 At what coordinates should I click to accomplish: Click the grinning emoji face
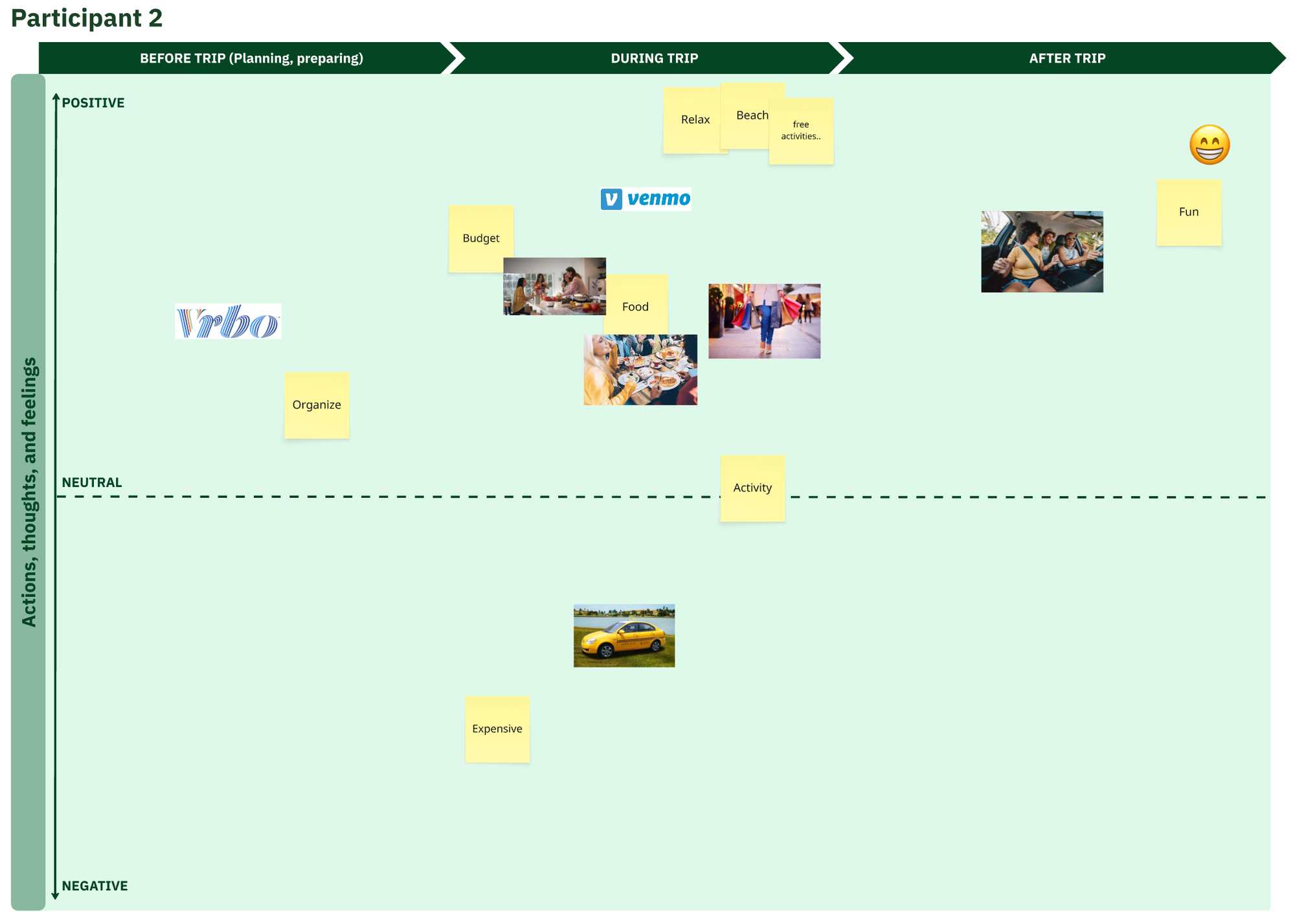pyautogui.click(x=1209, y=145)
